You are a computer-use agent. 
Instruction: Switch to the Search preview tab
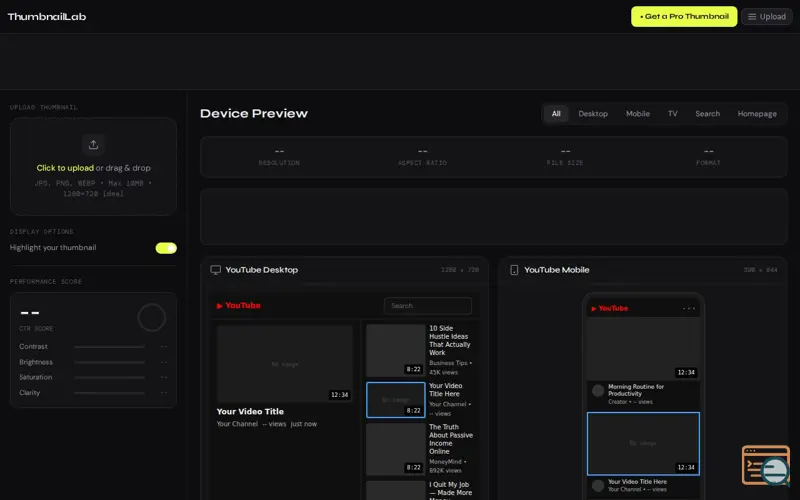click(x=707, y=114)
